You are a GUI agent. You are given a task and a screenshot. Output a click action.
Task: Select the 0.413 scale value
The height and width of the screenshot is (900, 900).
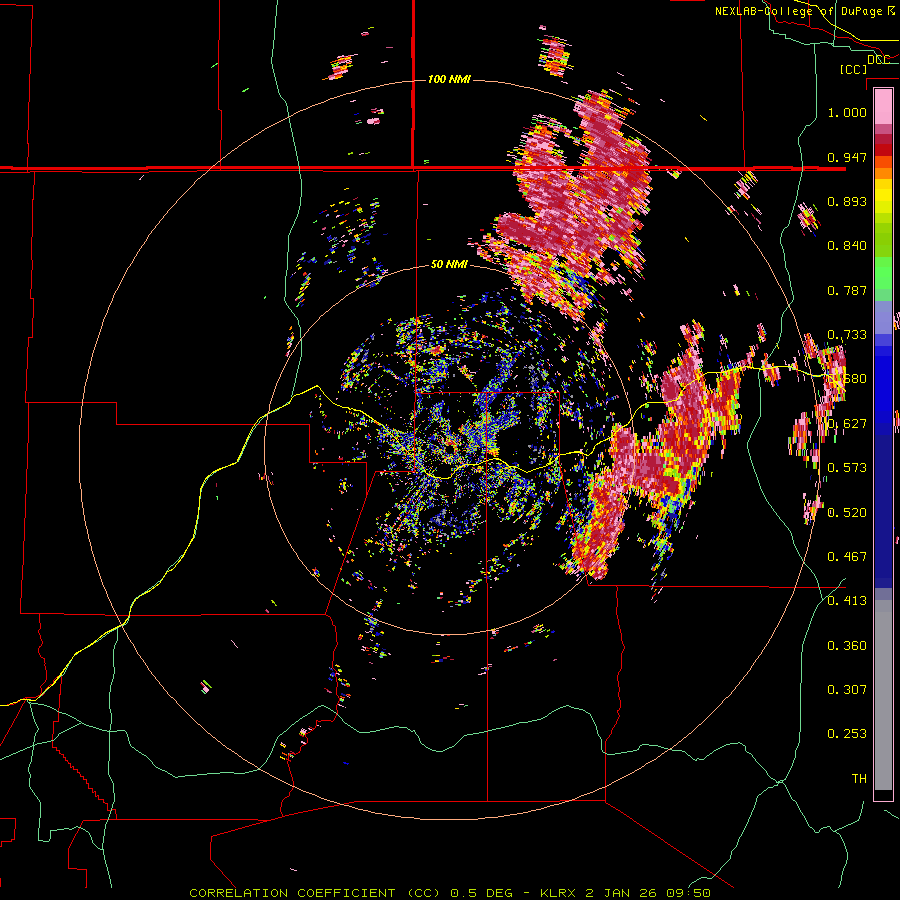[x=847, y=601]
